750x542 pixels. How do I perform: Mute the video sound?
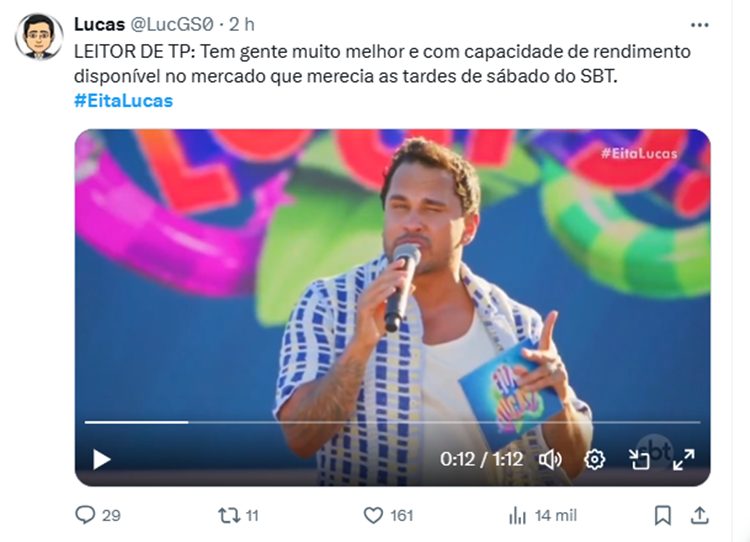(x=550, y=460)
